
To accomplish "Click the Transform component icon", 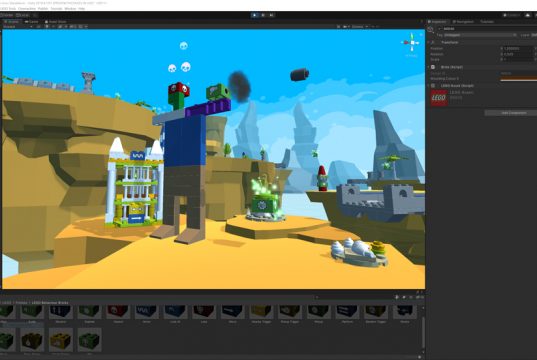I will pos(433,42).
